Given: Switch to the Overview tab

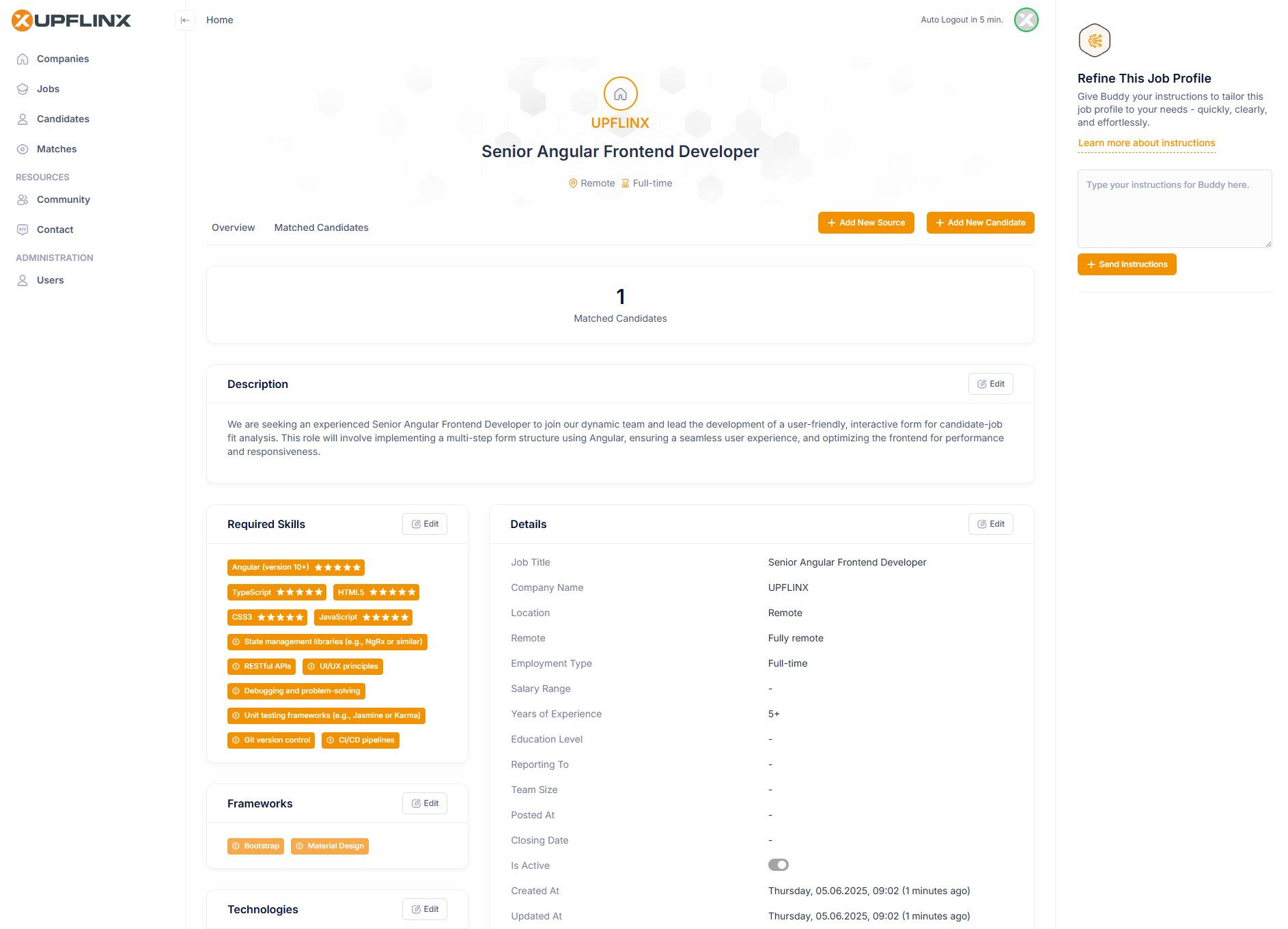Looking at the screenshot, I should click(233, 227).
